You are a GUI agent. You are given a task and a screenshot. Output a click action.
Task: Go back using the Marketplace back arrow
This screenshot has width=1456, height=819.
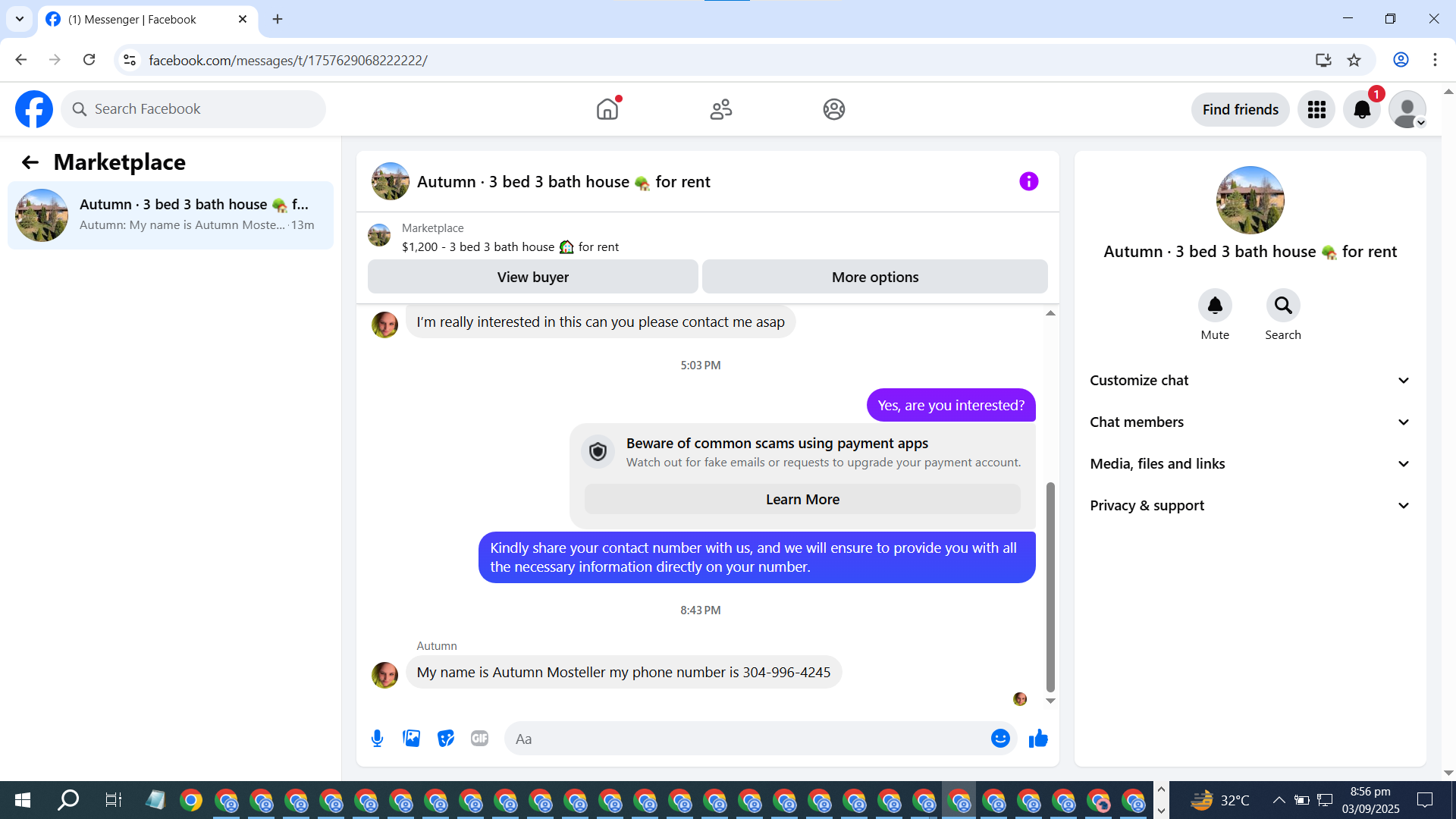pyautogui.click(x=30, y=162)
